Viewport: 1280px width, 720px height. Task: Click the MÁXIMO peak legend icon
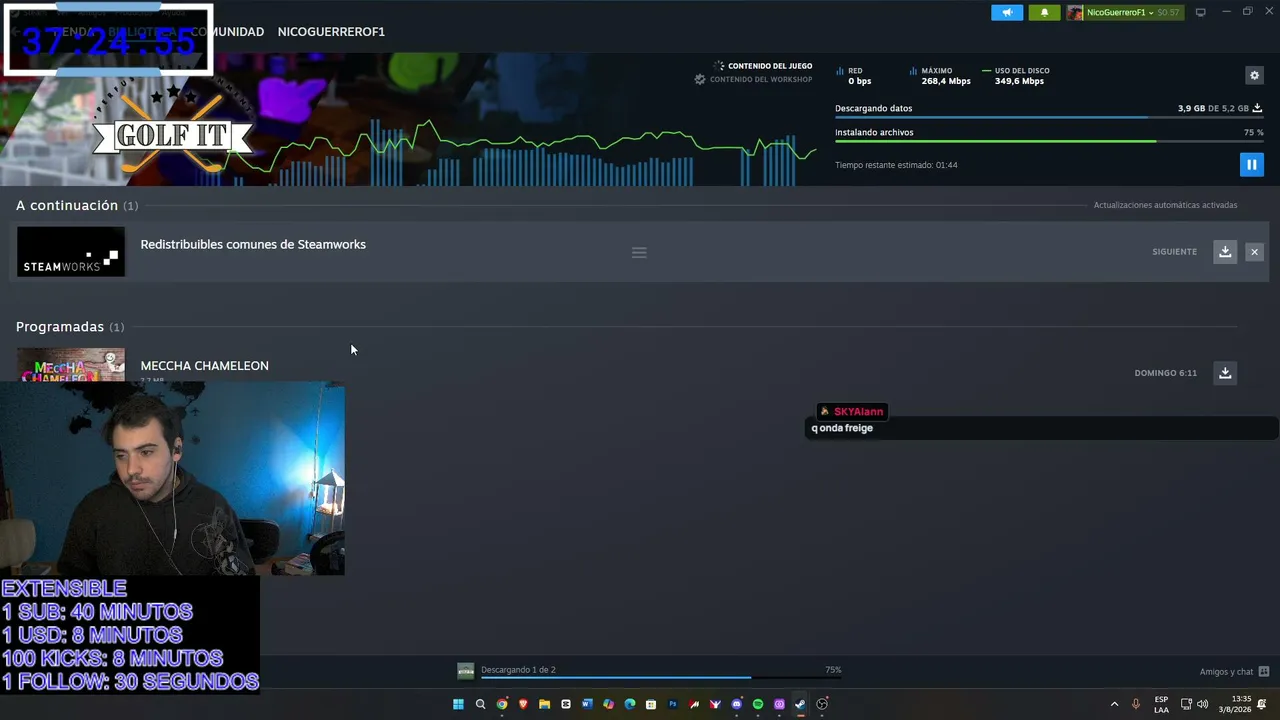913,71
